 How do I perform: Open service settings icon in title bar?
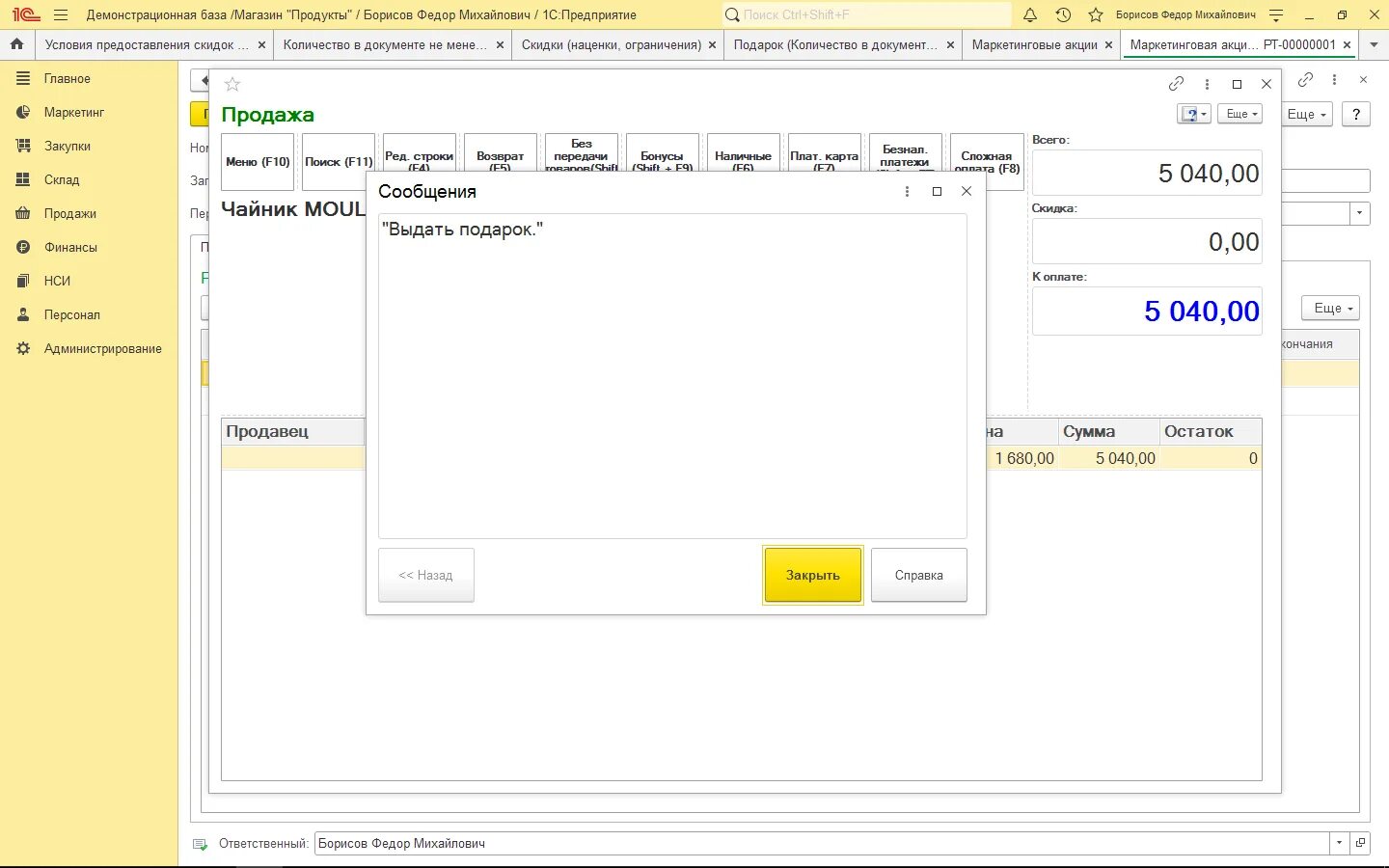[1276, 14]
